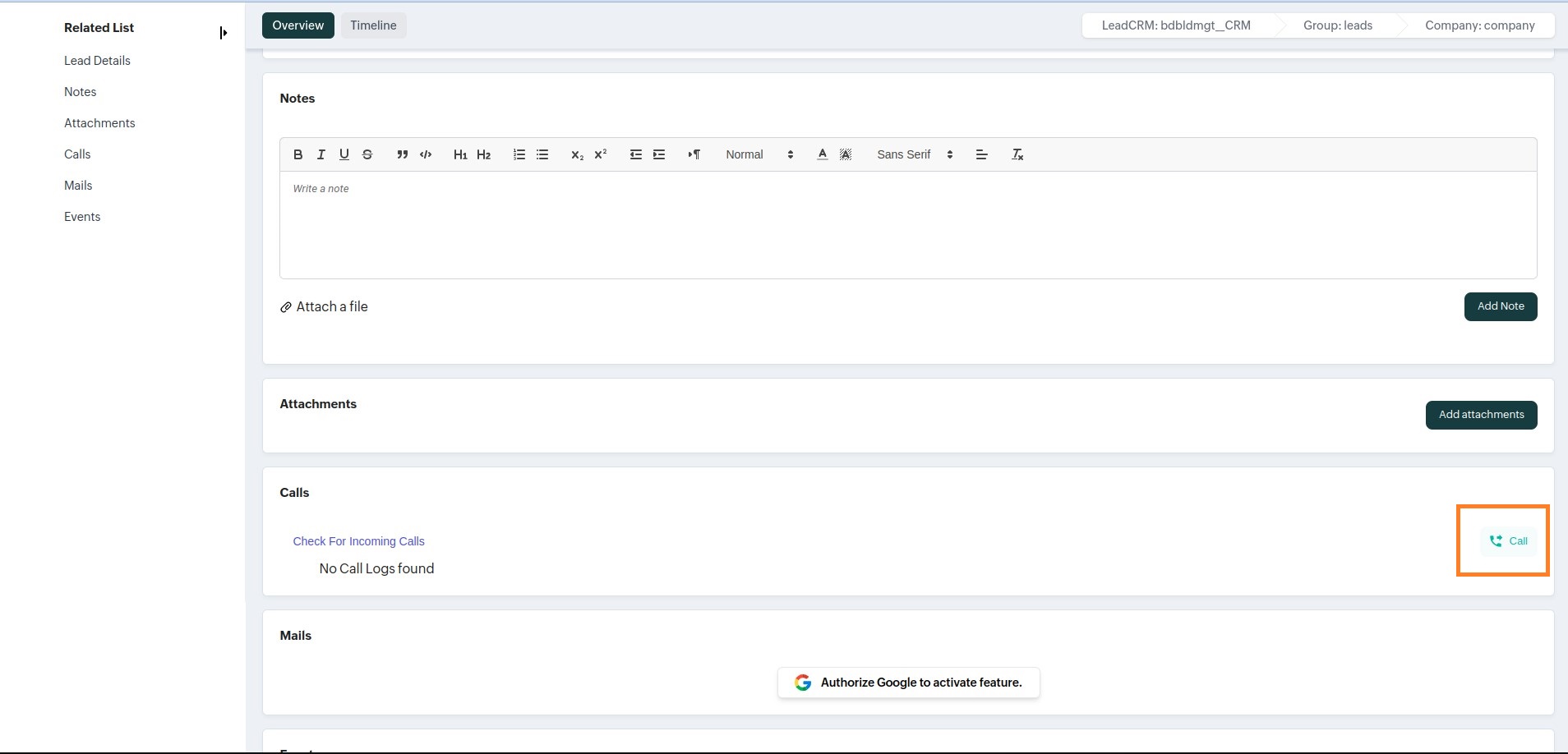This screenshot has width=1568, height=754.
Task: Click the paperclip Attach a file icon
Action: coord(286,307)
